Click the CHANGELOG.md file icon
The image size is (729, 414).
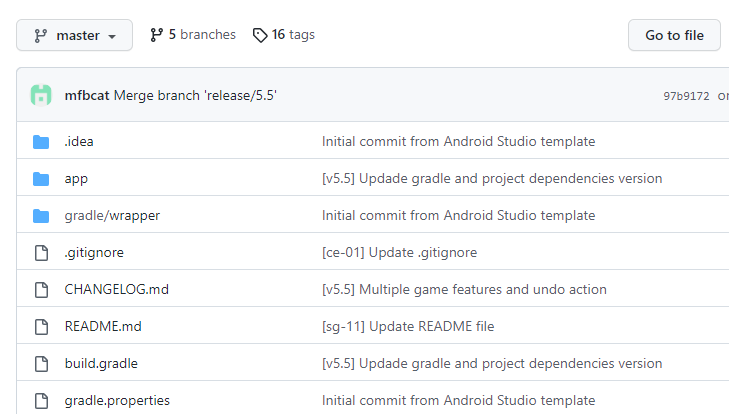tap(41, 290)
